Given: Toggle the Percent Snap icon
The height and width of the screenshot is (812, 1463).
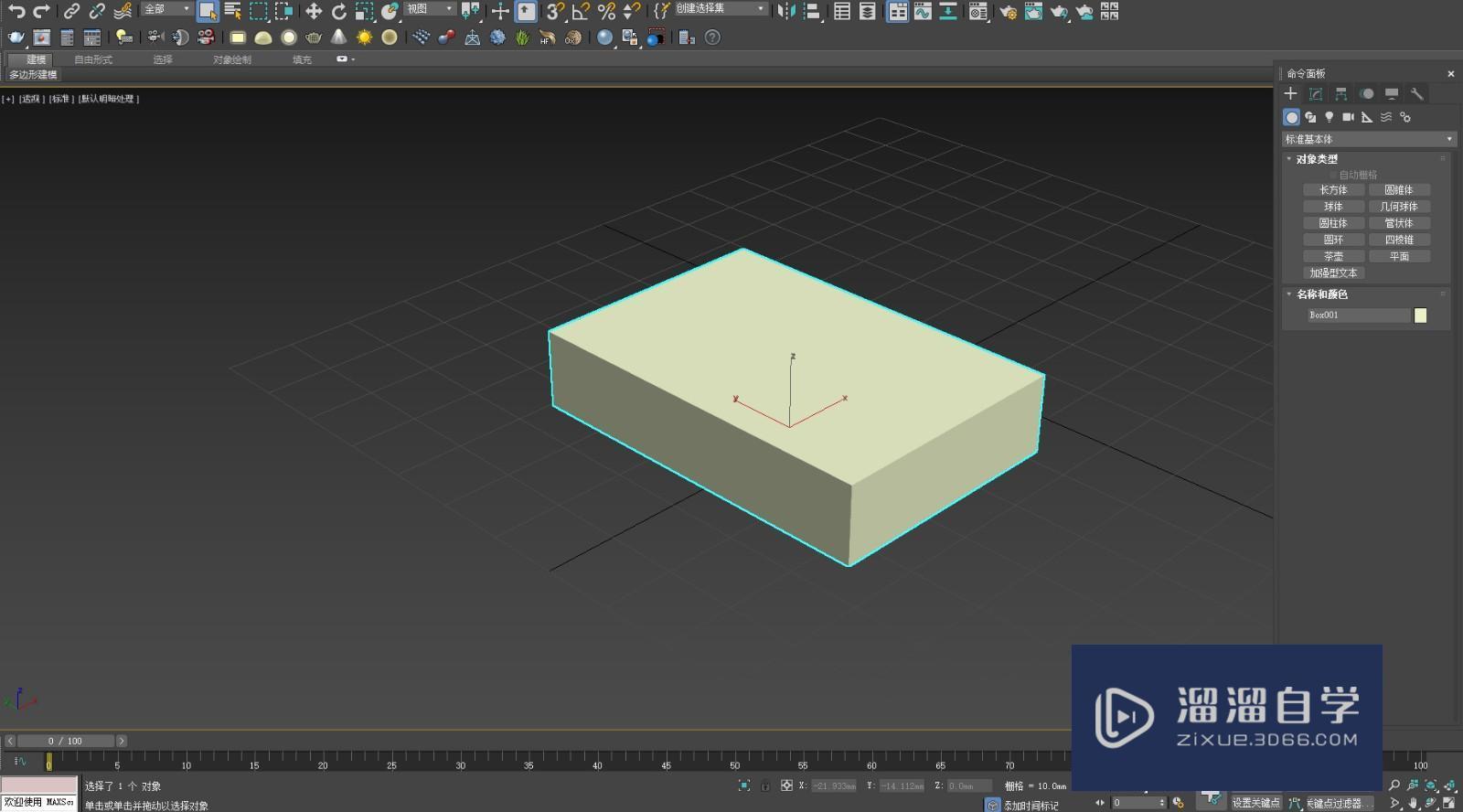Looking at the screenshot, I should click(606, 11).
